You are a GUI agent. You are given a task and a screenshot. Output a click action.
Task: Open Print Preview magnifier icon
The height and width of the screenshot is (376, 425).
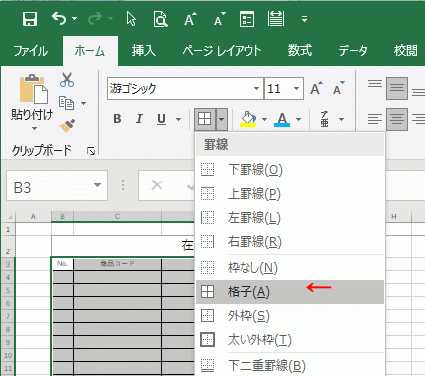click(160, 19)
